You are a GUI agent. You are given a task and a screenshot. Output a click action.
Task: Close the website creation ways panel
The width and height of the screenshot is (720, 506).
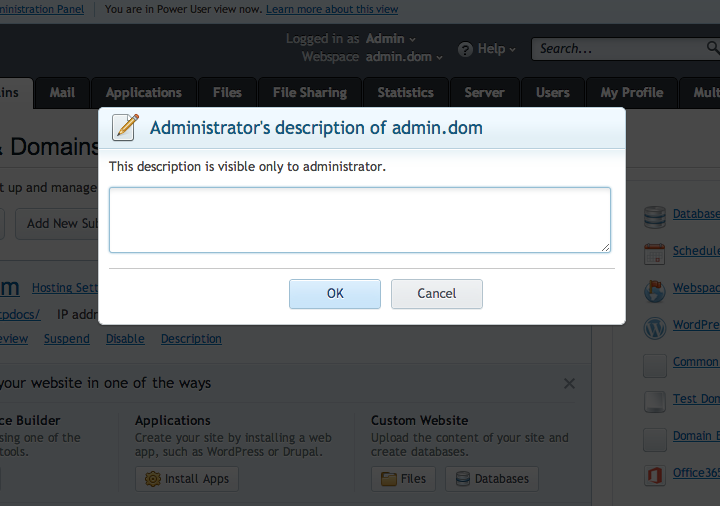[x=569, y=383]
